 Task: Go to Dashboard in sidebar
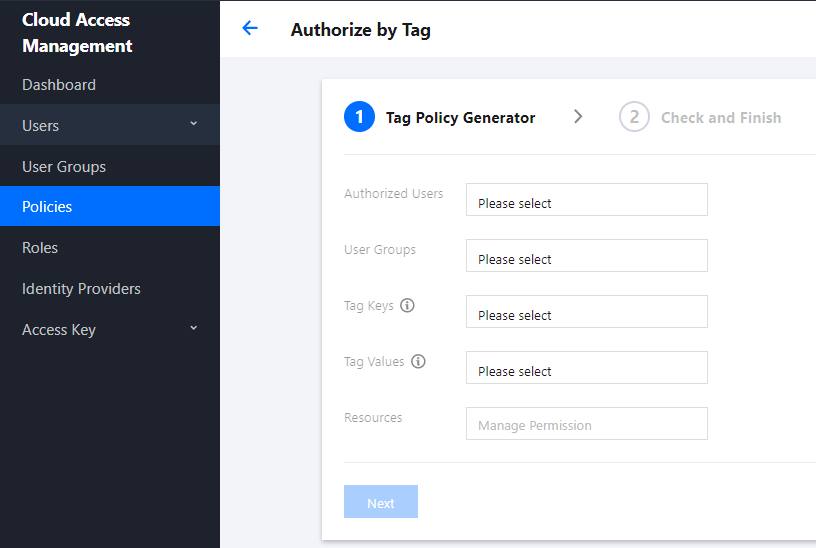(59, 85)
